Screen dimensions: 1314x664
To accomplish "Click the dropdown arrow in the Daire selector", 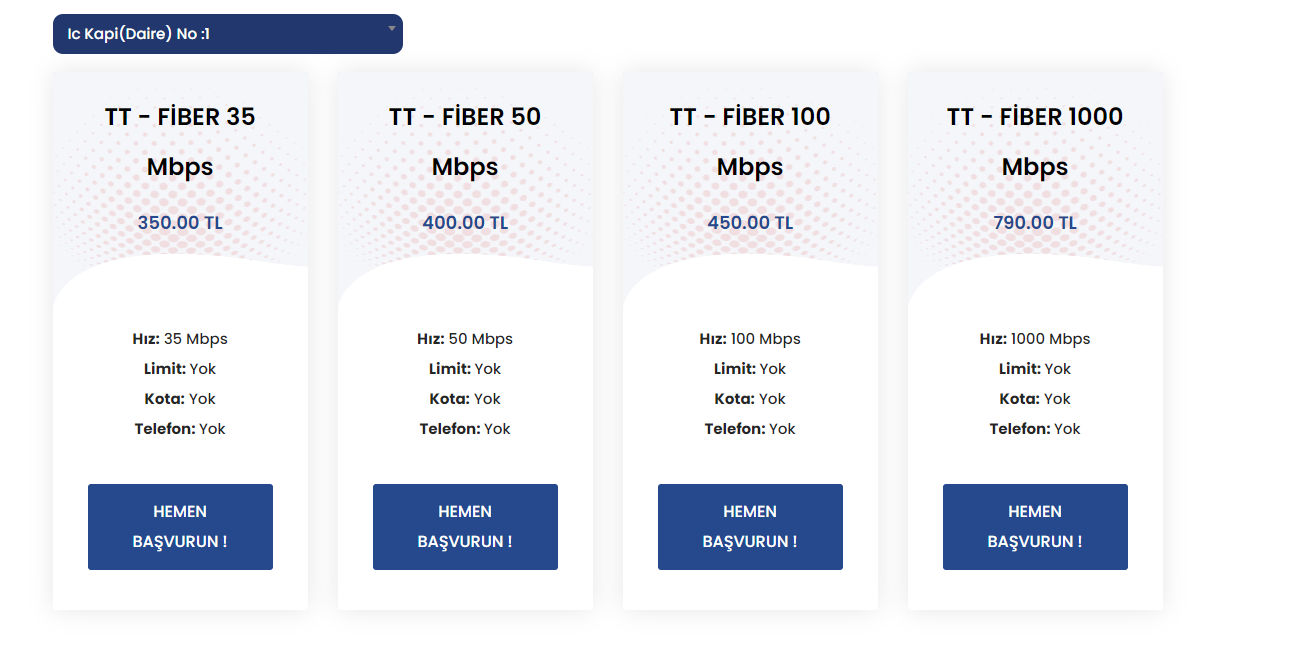I will pos(392,28).
